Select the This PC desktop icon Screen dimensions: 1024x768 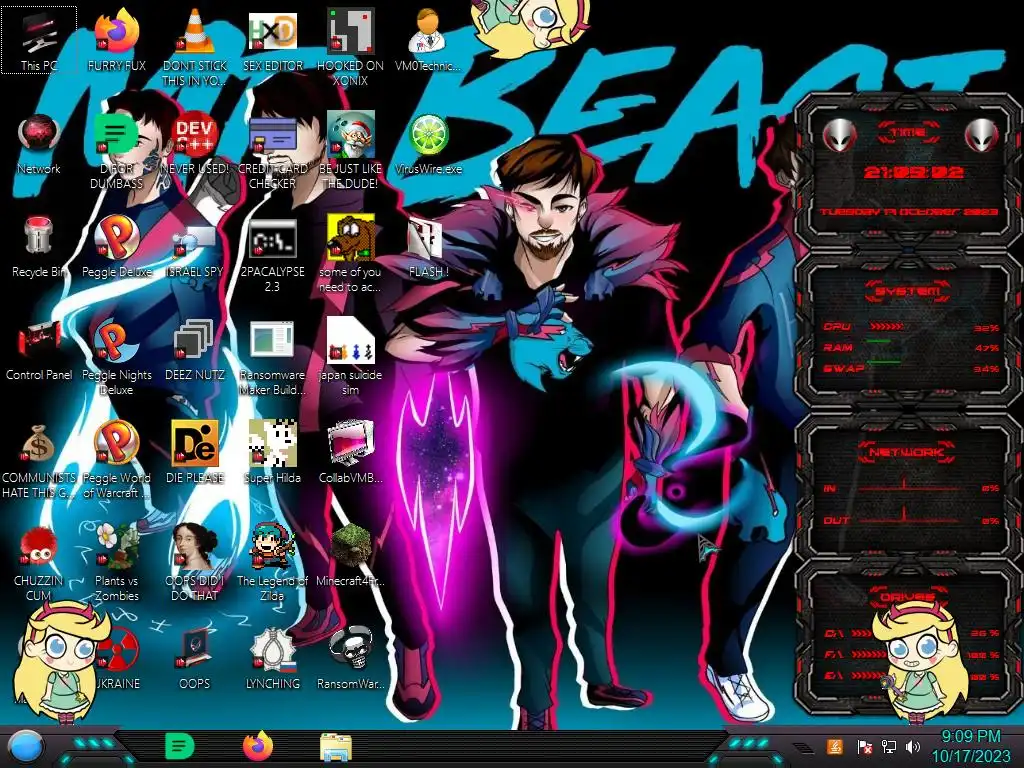(39, 40)
